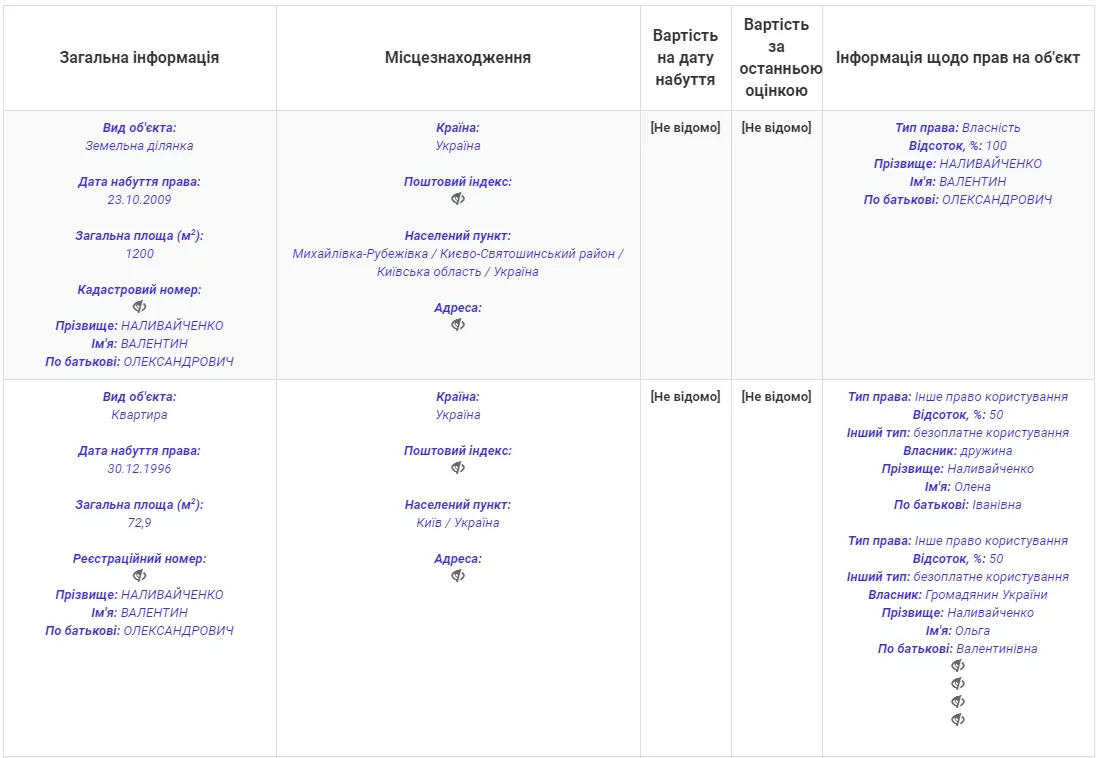Screen dimensions: 1116x758
Task: Click hidden icon under Кадастровий номер
Action: point(139,307)
